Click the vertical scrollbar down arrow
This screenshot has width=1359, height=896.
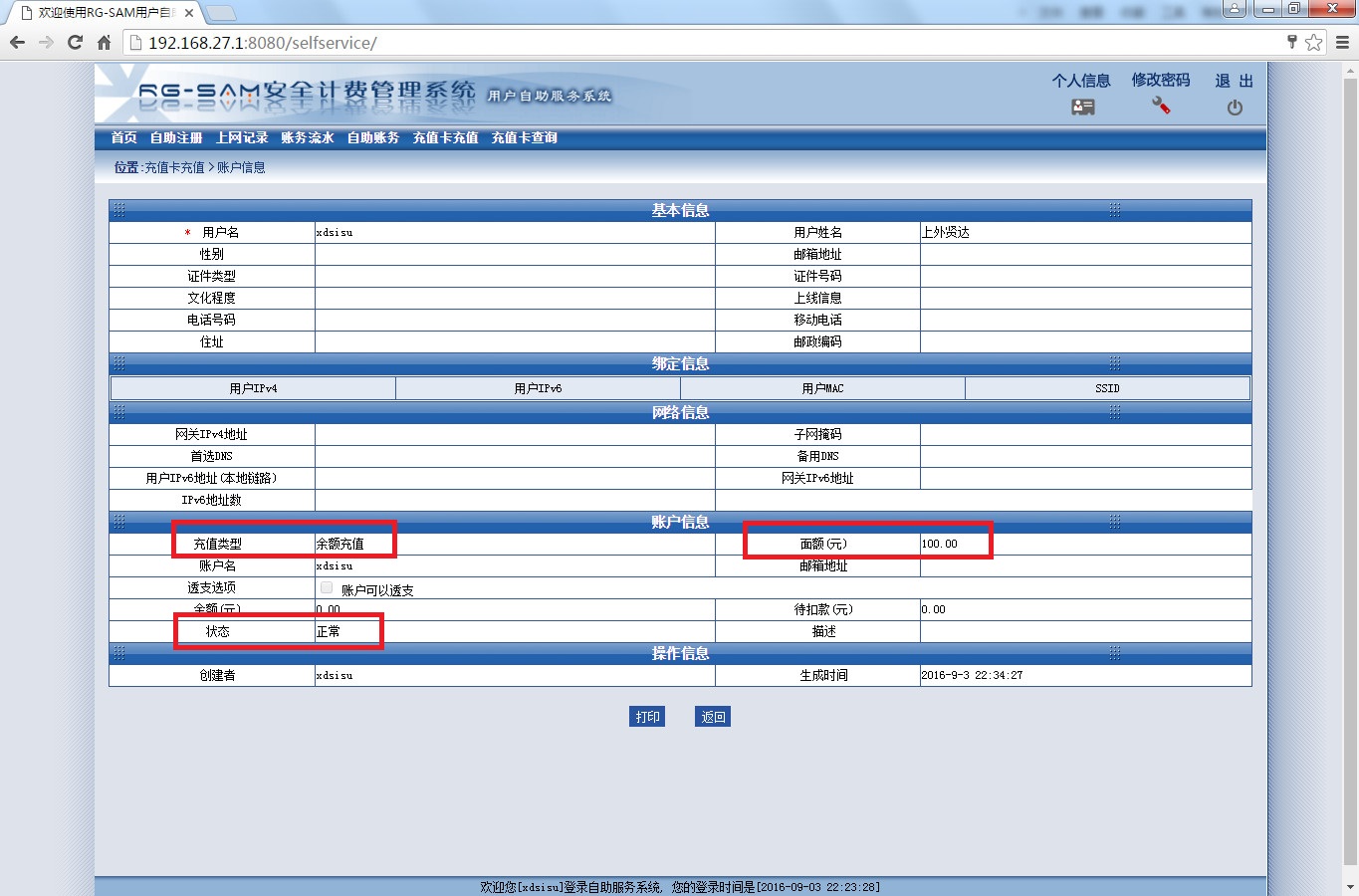pyautogui.click(x=1350, y=886)
